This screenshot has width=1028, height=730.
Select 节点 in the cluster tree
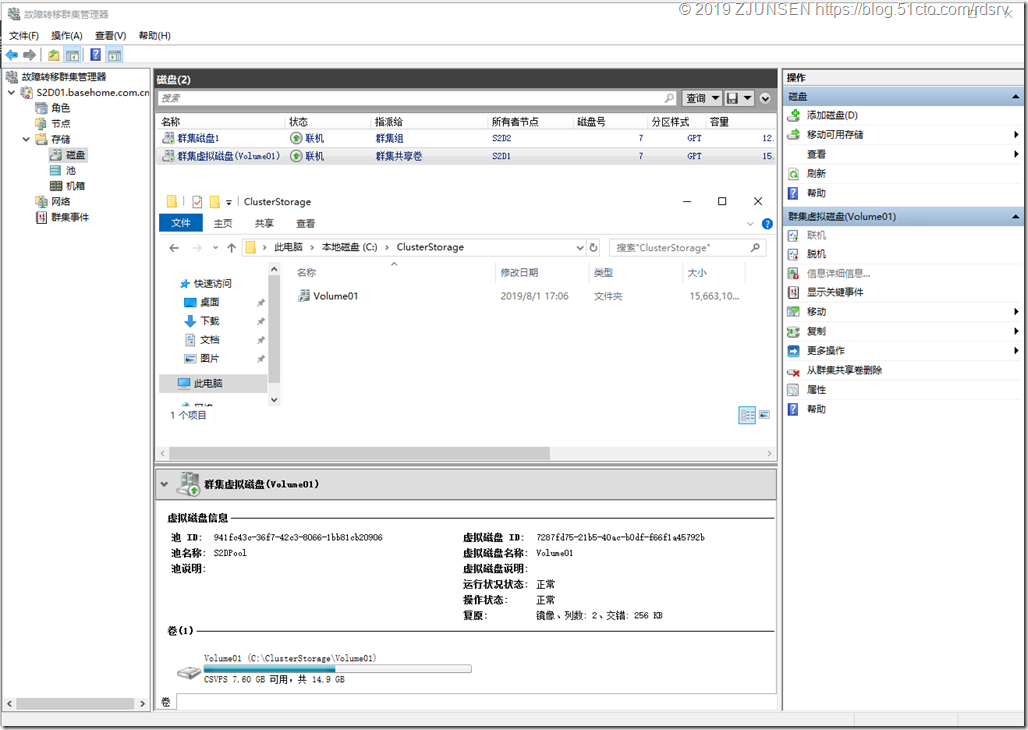[x=60, y=123]
